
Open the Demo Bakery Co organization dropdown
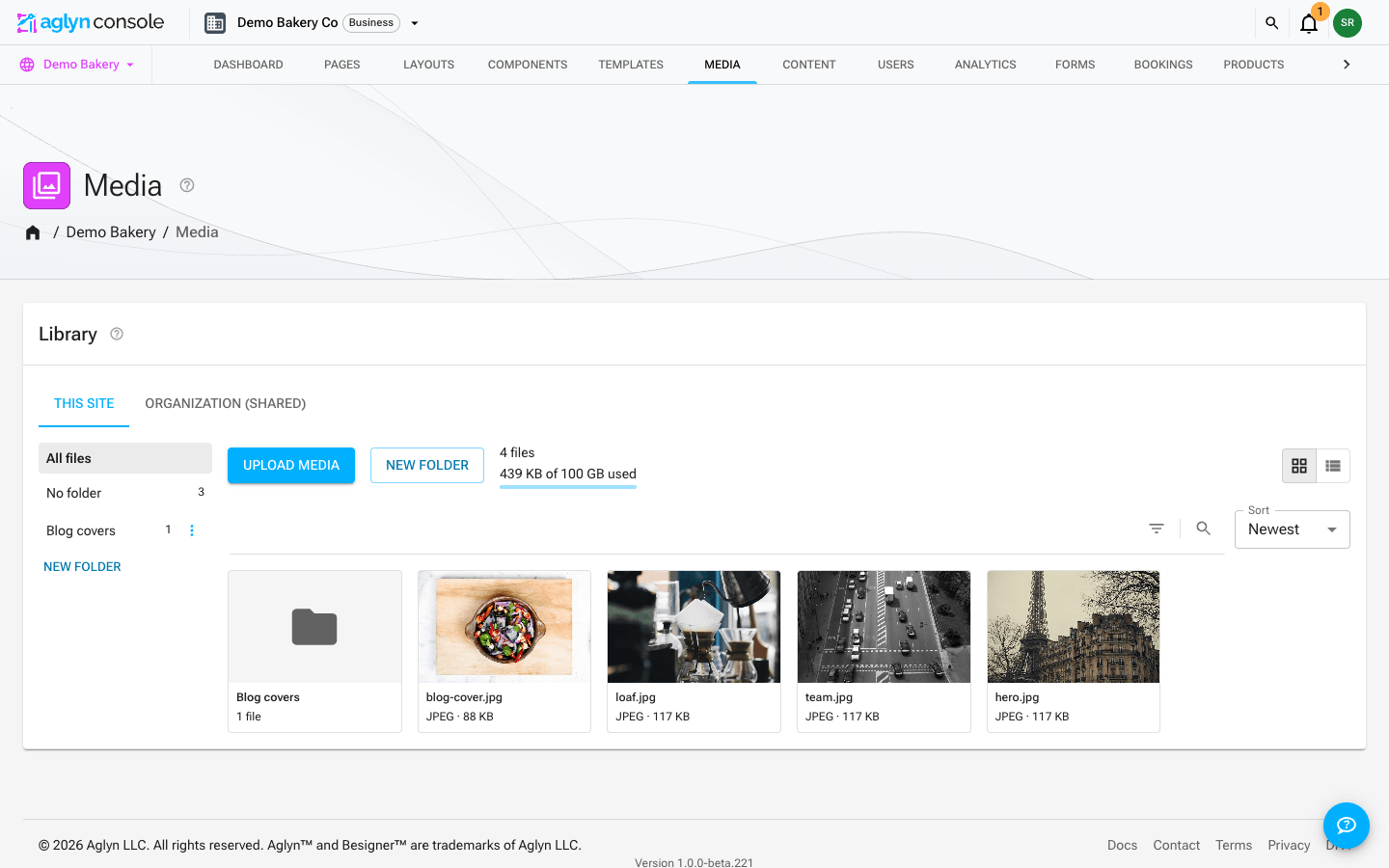pos(415,23)
